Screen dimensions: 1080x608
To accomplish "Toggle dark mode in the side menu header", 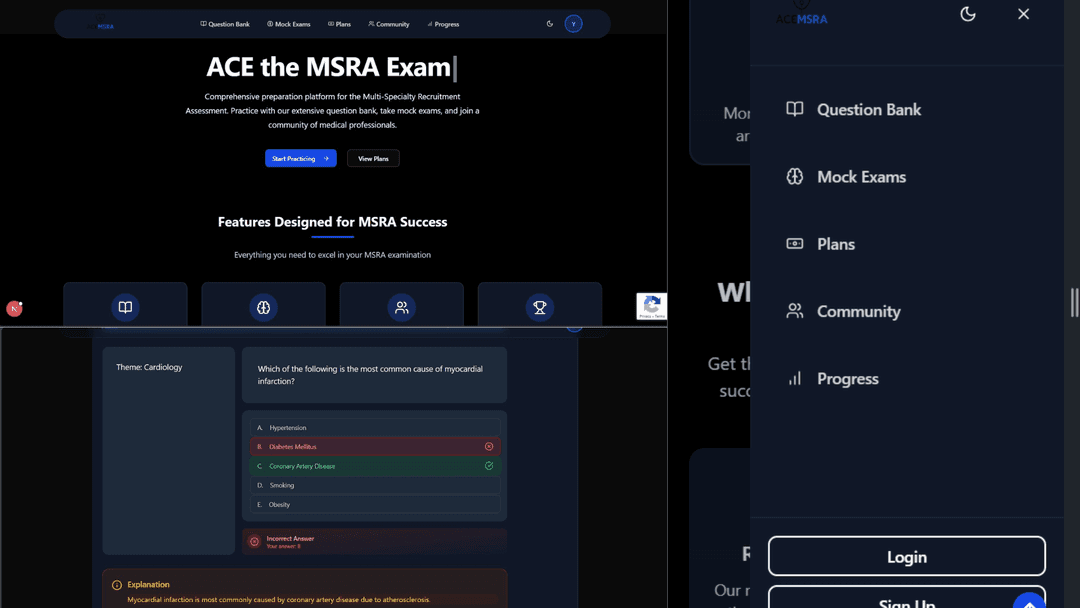I will 967,14.
